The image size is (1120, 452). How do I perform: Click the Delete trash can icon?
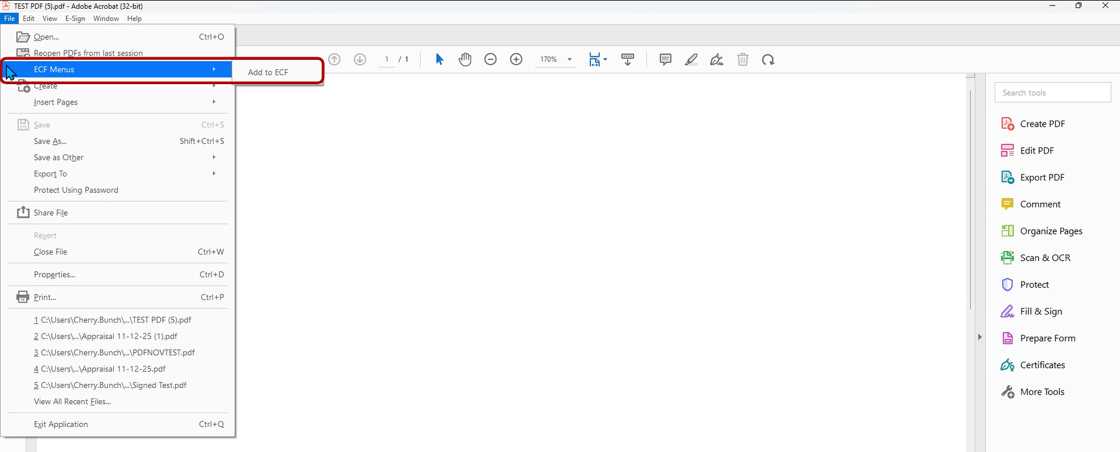click(x=743, y=60)
